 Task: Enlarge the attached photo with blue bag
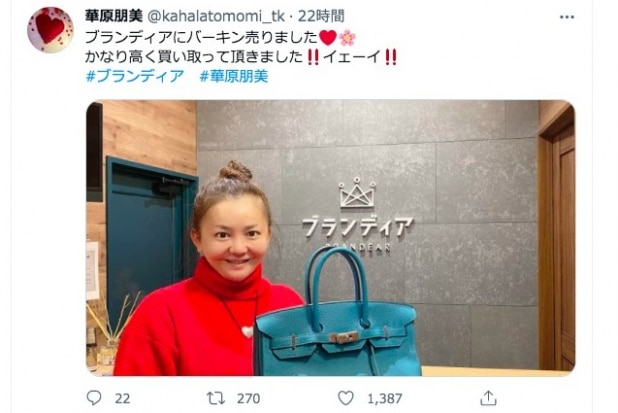(330, 238)
